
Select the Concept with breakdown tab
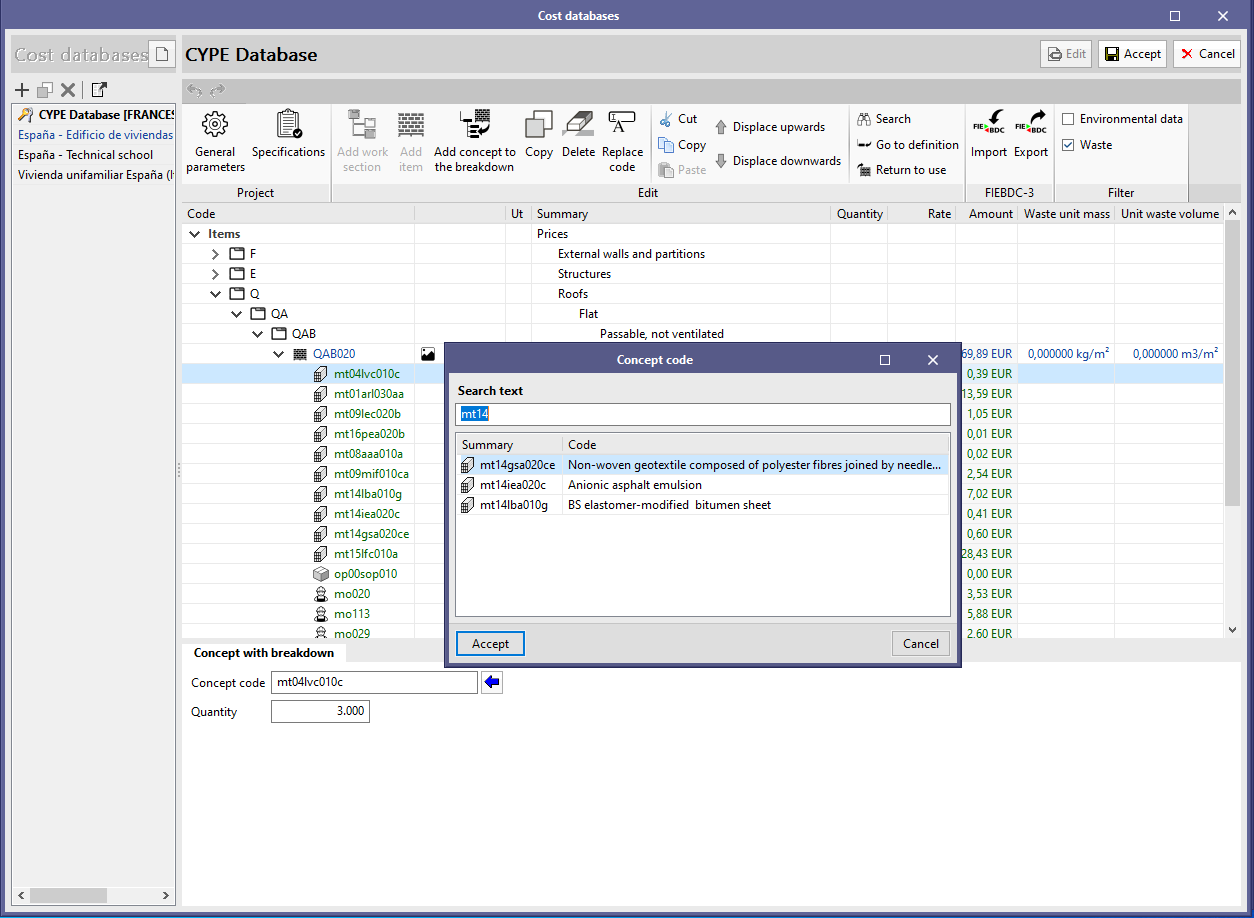[264, 652]
